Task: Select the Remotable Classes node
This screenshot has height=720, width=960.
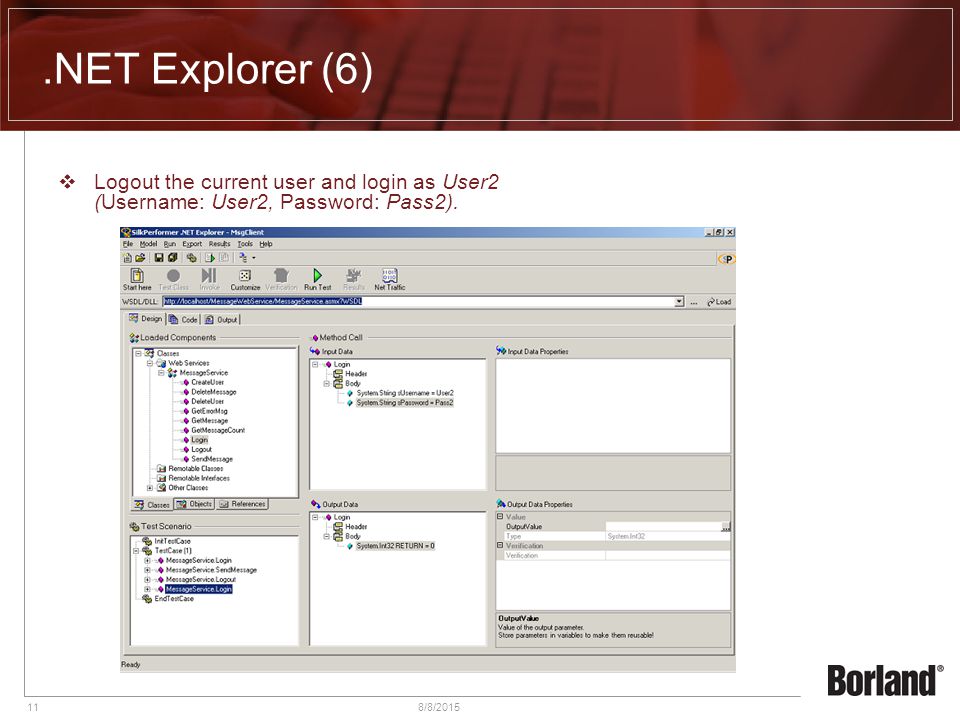Action: 196,468
